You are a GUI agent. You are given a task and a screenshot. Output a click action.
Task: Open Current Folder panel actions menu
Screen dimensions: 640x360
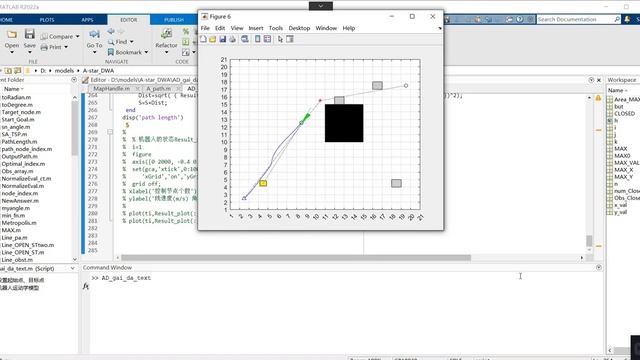point(74,80)
